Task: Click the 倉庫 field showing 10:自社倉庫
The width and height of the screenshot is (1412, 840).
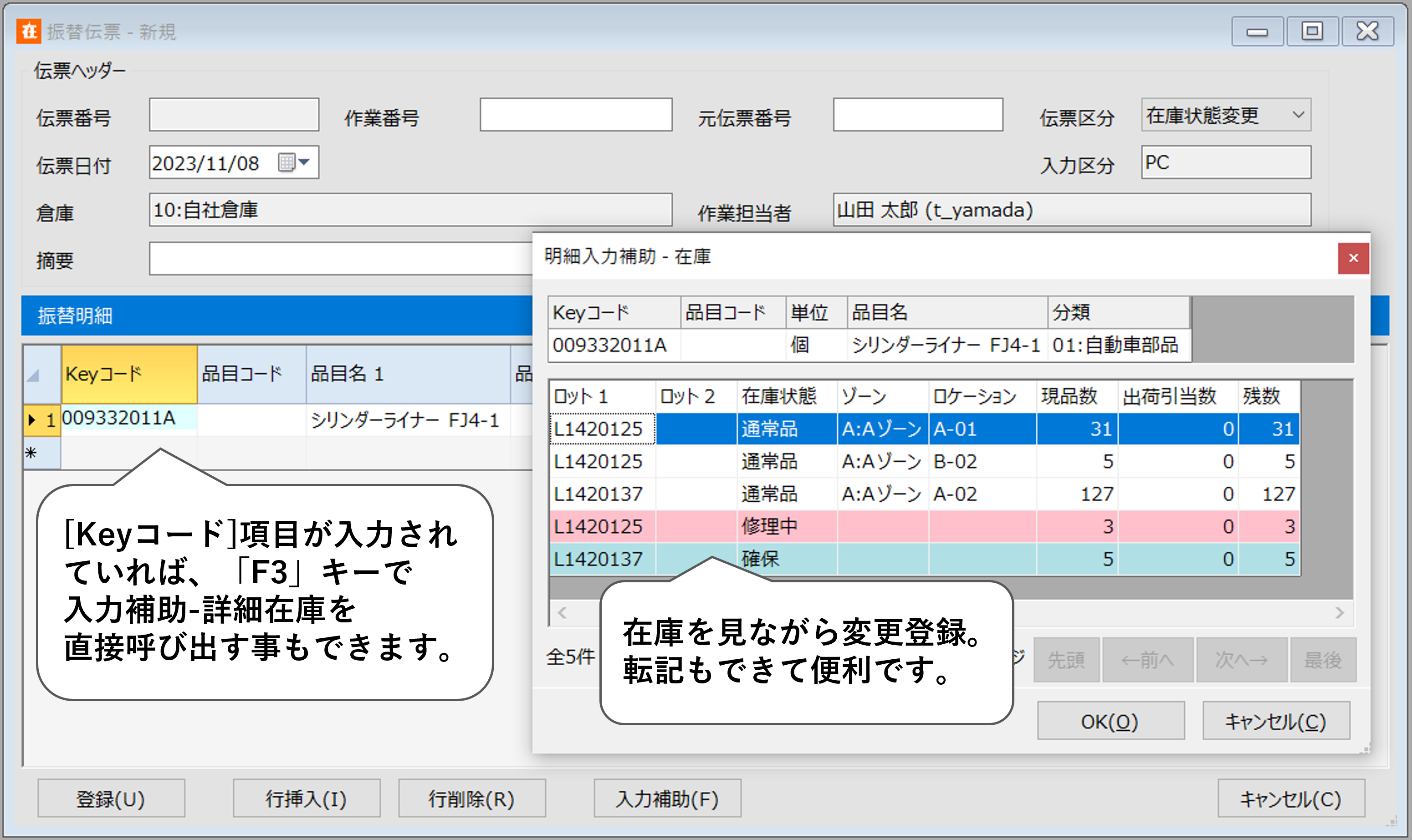Action: point(410,210)
